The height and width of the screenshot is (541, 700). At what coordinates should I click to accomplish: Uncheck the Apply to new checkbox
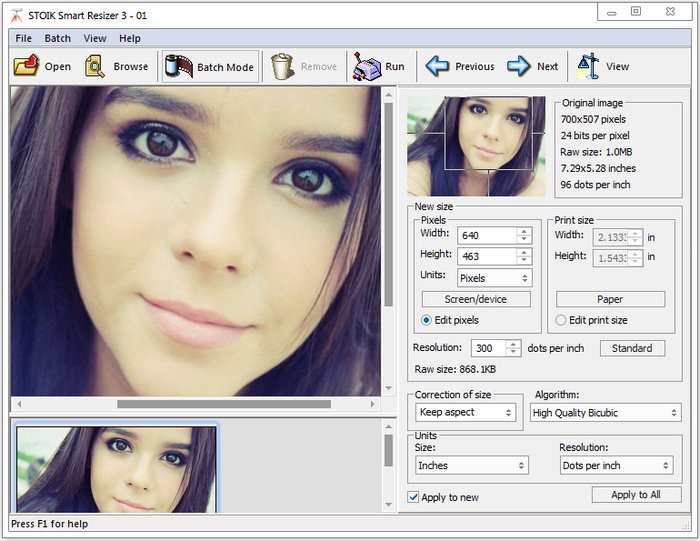point(414,497)
